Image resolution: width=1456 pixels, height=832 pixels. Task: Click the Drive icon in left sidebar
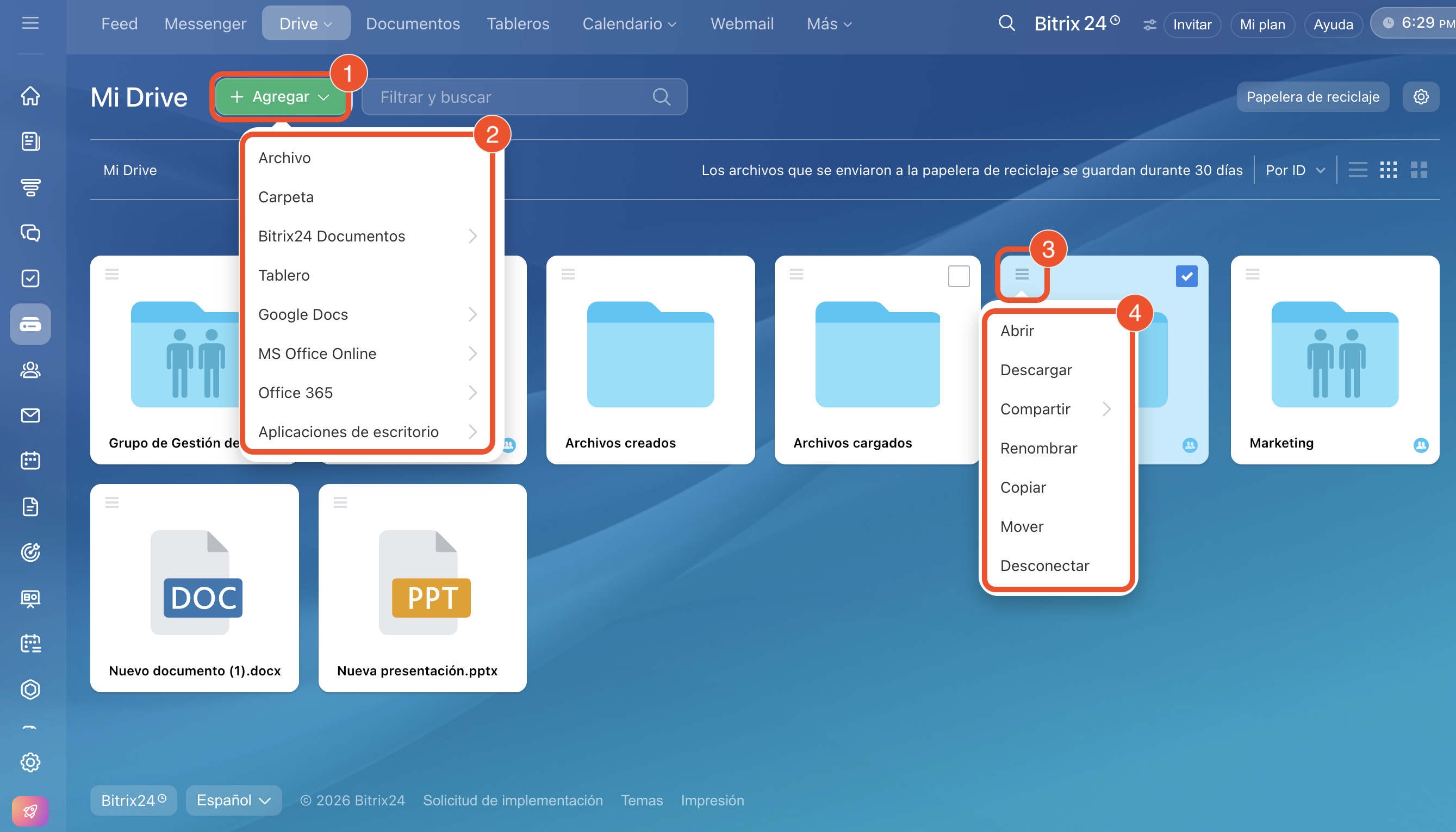point(30,325)
